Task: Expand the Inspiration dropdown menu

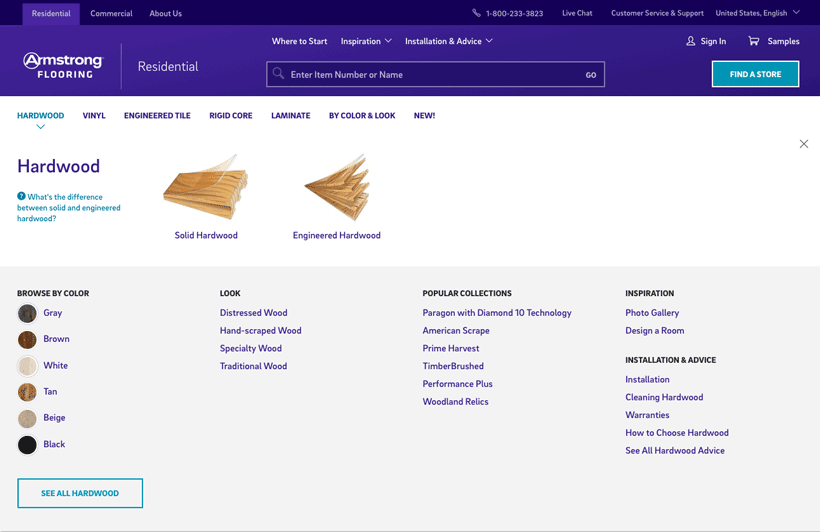Action: point(366,41)
